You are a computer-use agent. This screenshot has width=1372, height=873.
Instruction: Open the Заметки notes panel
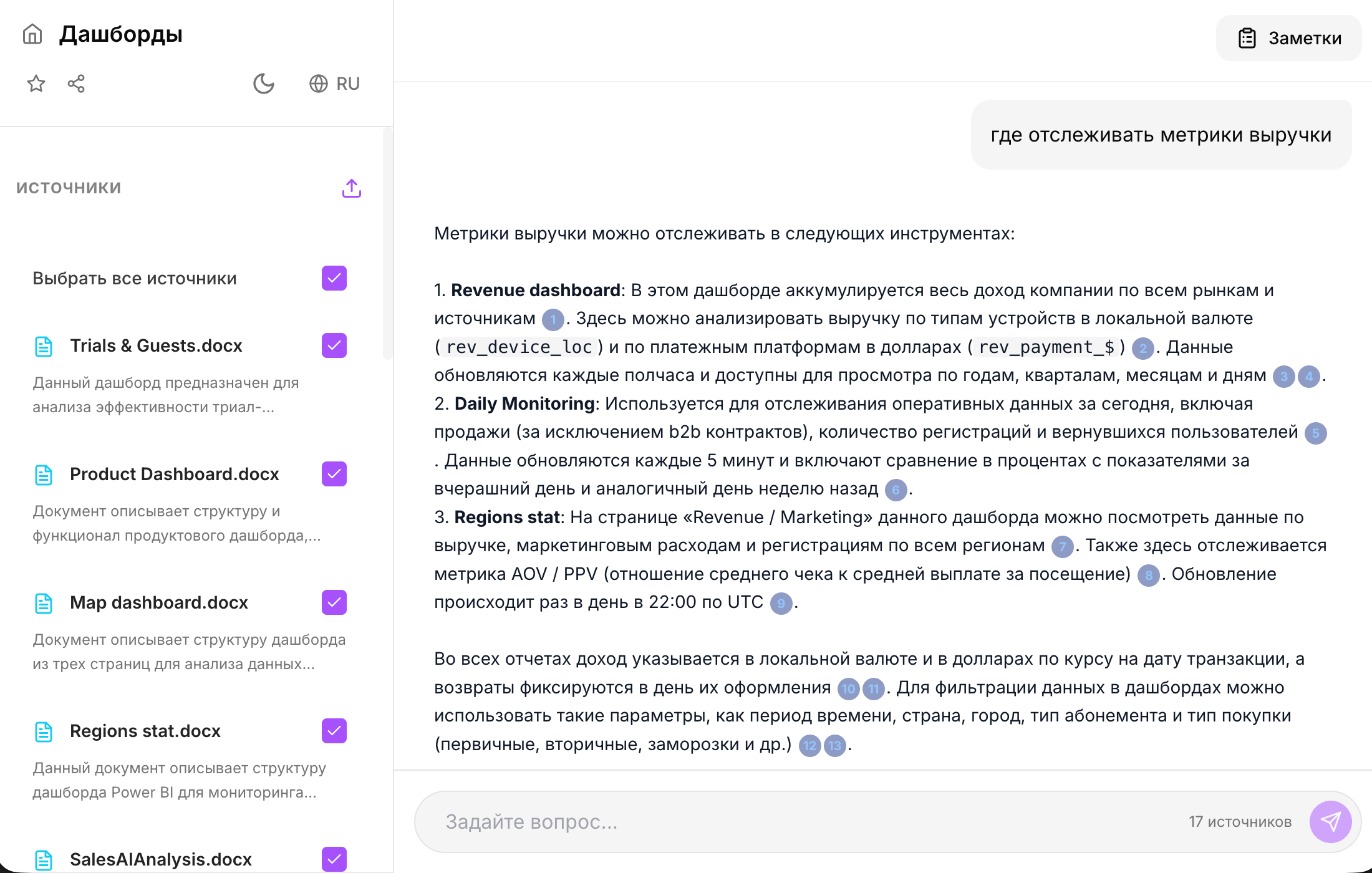(1289, 38)
